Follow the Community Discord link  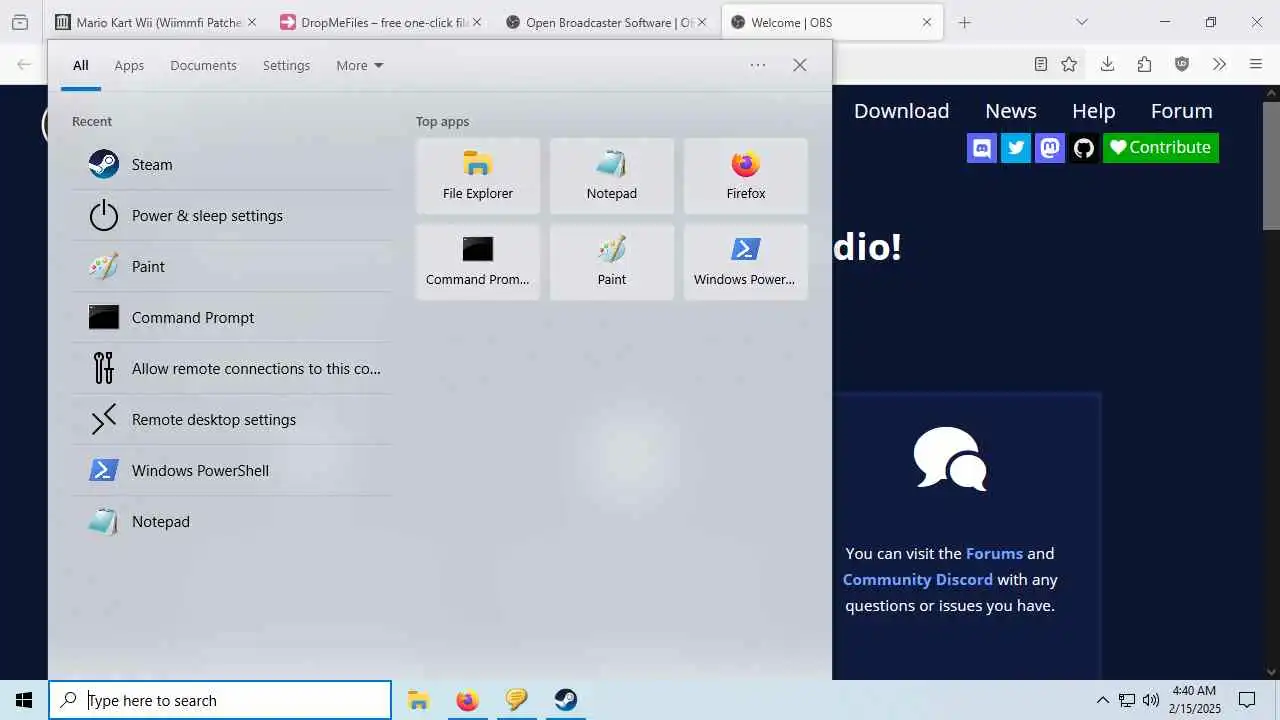click(x=917, y=579)
